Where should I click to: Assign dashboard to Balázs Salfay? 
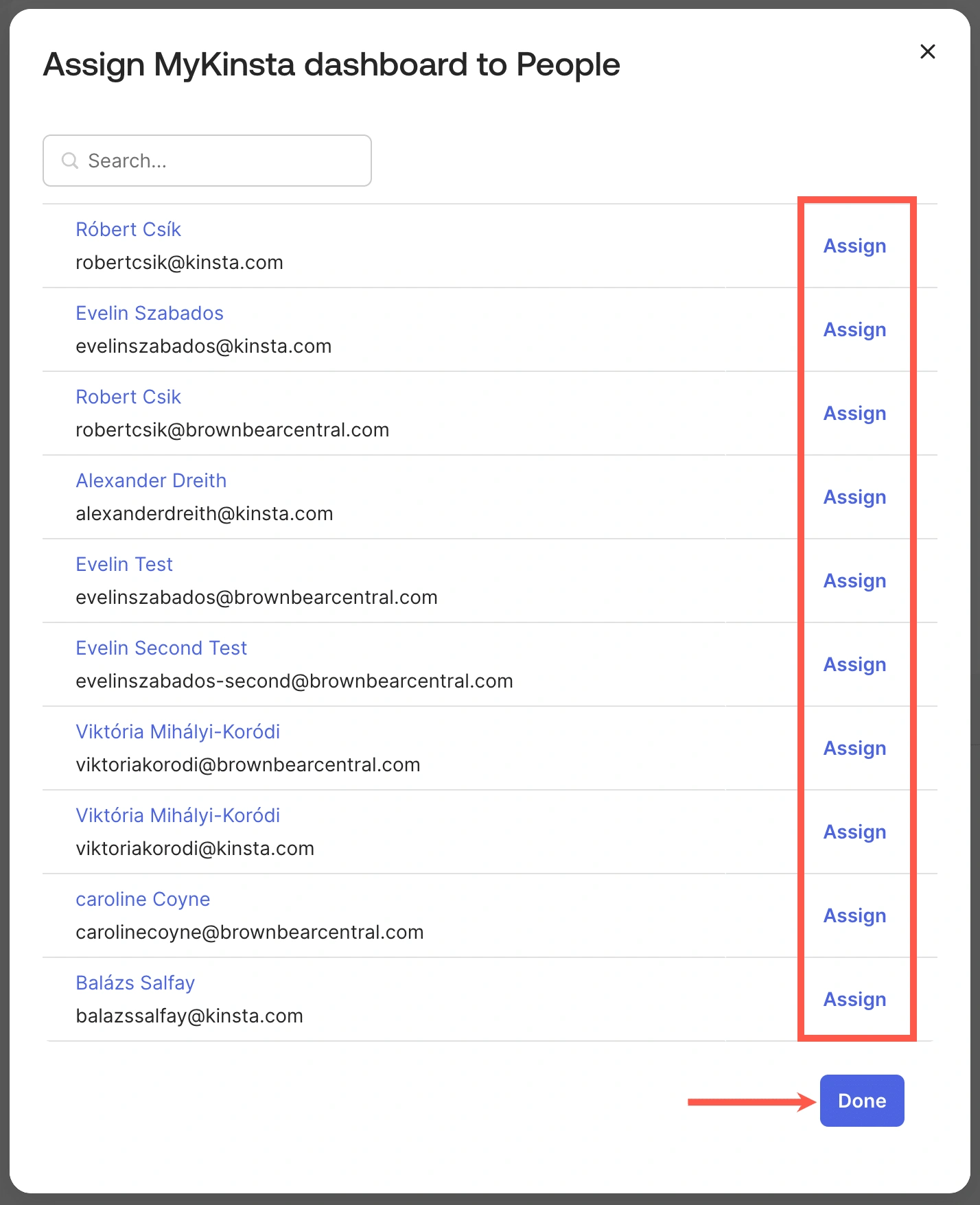pyautogui.click(x=854, y=999)
